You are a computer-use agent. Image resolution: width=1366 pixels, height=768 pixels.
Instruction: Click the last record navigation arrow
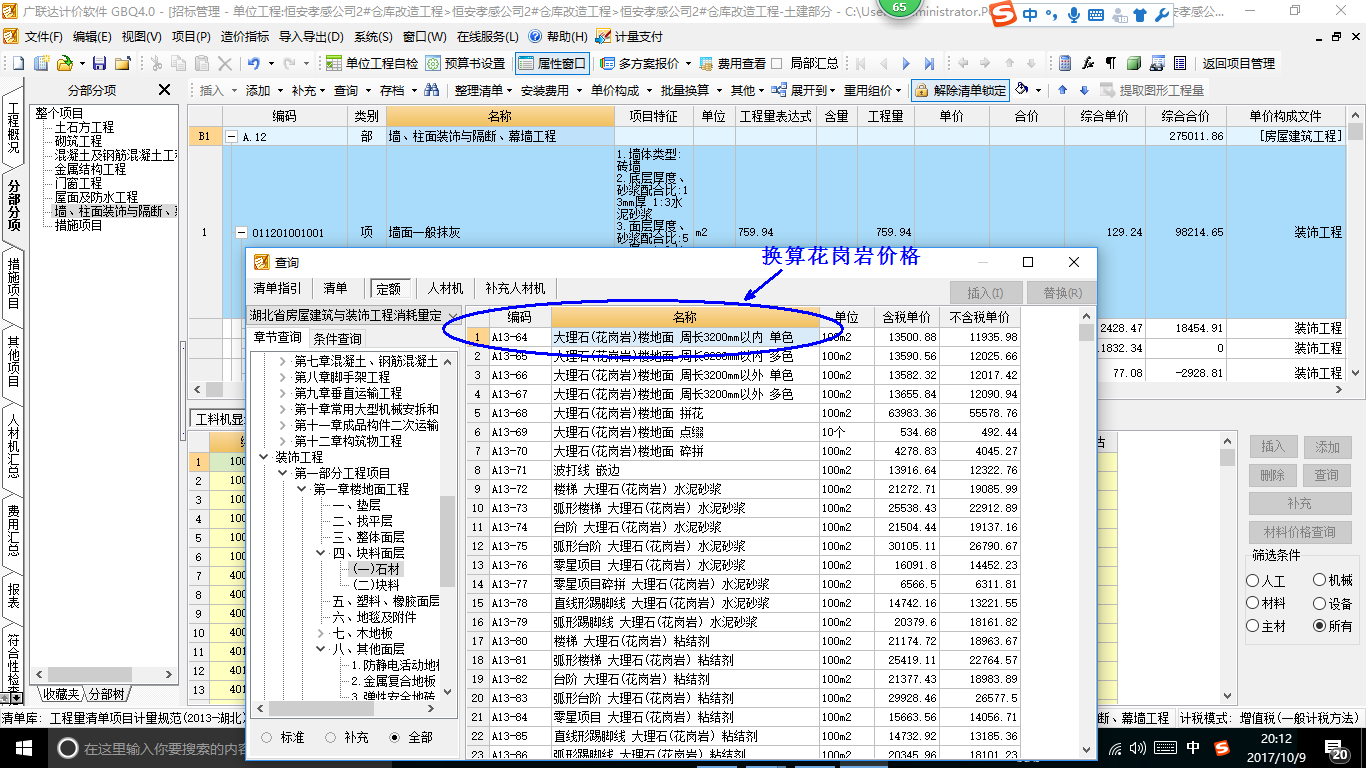[931, 63]
